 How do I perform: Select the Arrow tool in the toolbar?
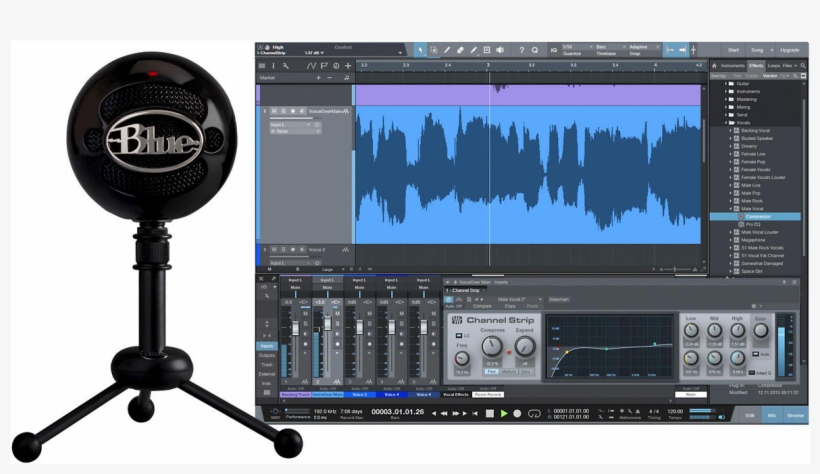pos(419,50)
